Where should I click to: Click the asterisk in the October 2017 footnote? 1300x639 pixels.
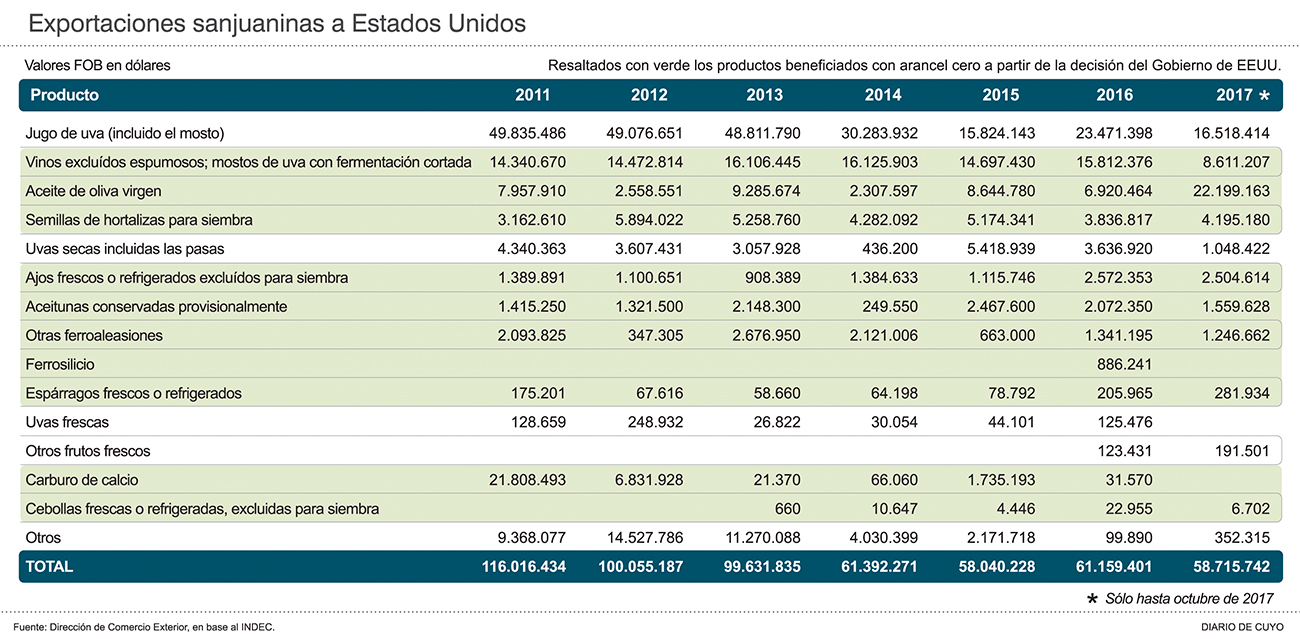pos(1093,598)
